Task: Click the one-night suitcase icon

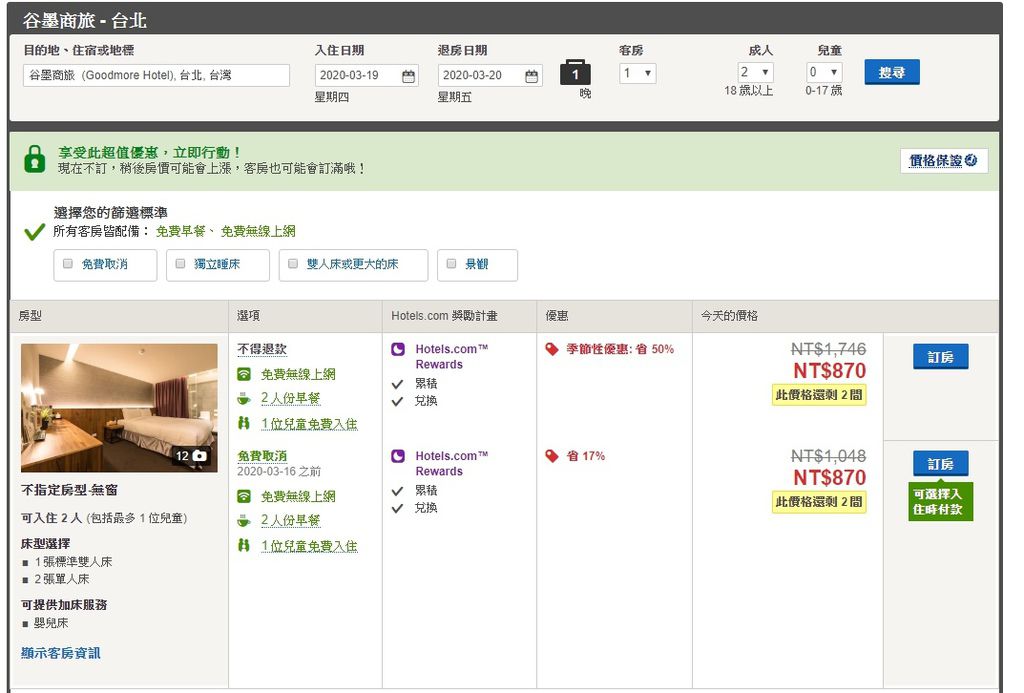Action: pos(575,73)
